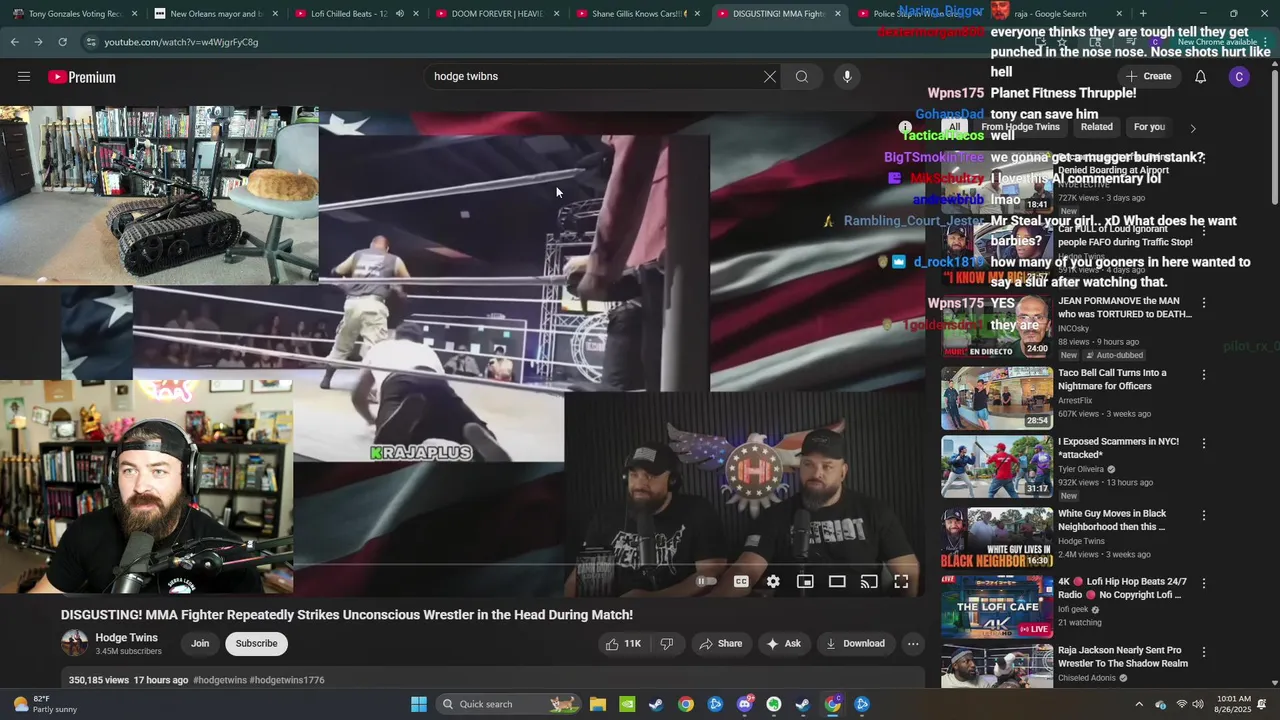Open Taco Bell Call video thumbnail
This screenshot has height=720, width=1280.
tap(997, 398)
